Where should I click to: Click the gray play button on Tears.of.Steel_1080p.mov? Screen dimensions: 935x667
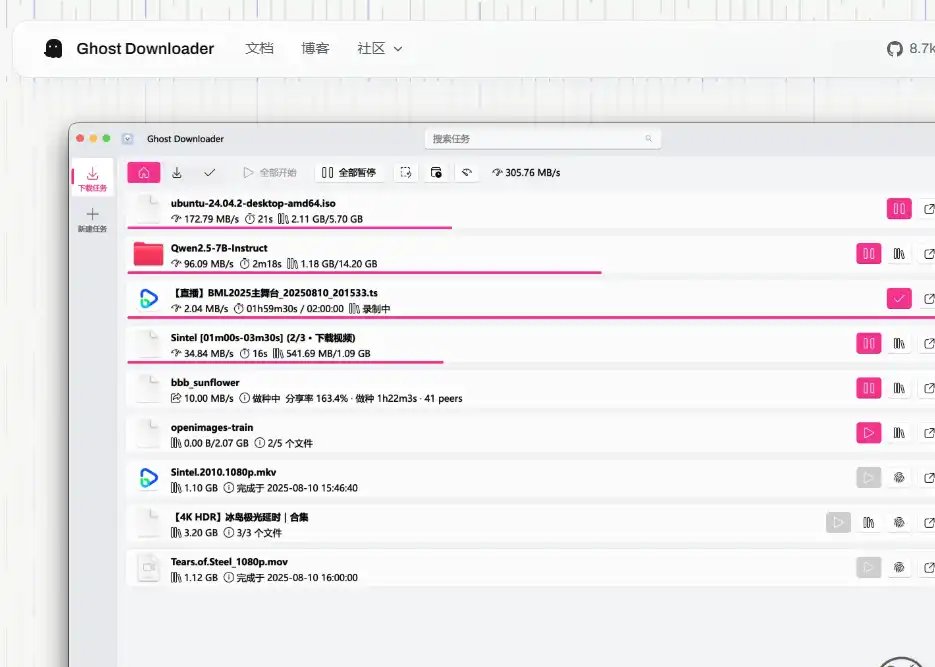pyautogui.click(x=868, y=567)
